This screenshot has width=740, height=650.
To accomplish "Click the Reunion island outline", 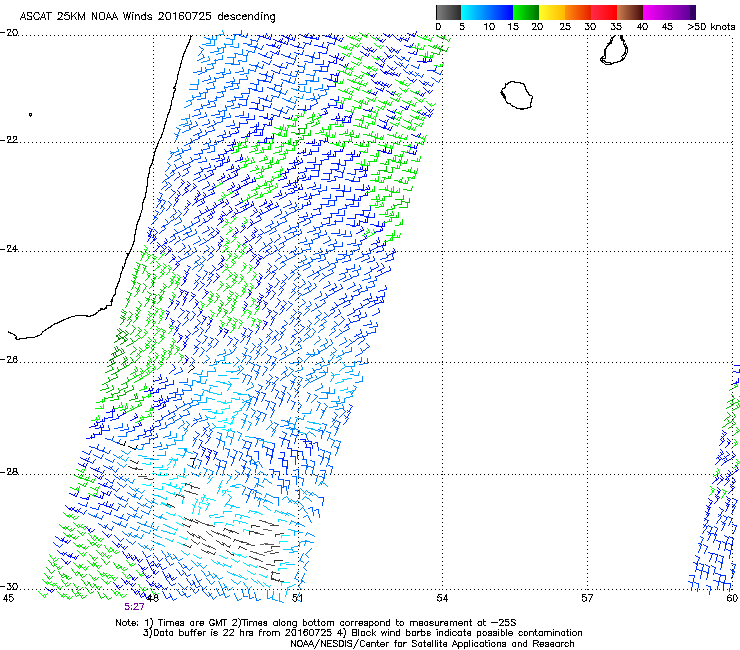I will pos(517,95).
